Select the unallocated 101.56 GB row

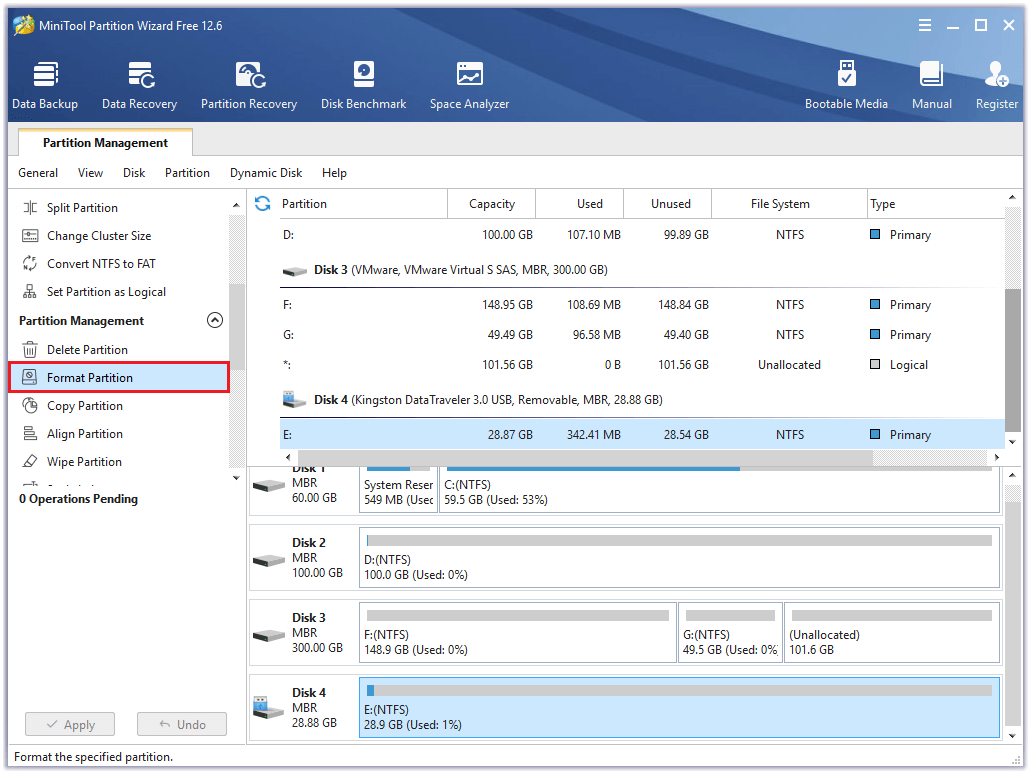pyautogui.click(x=642, y=364)
